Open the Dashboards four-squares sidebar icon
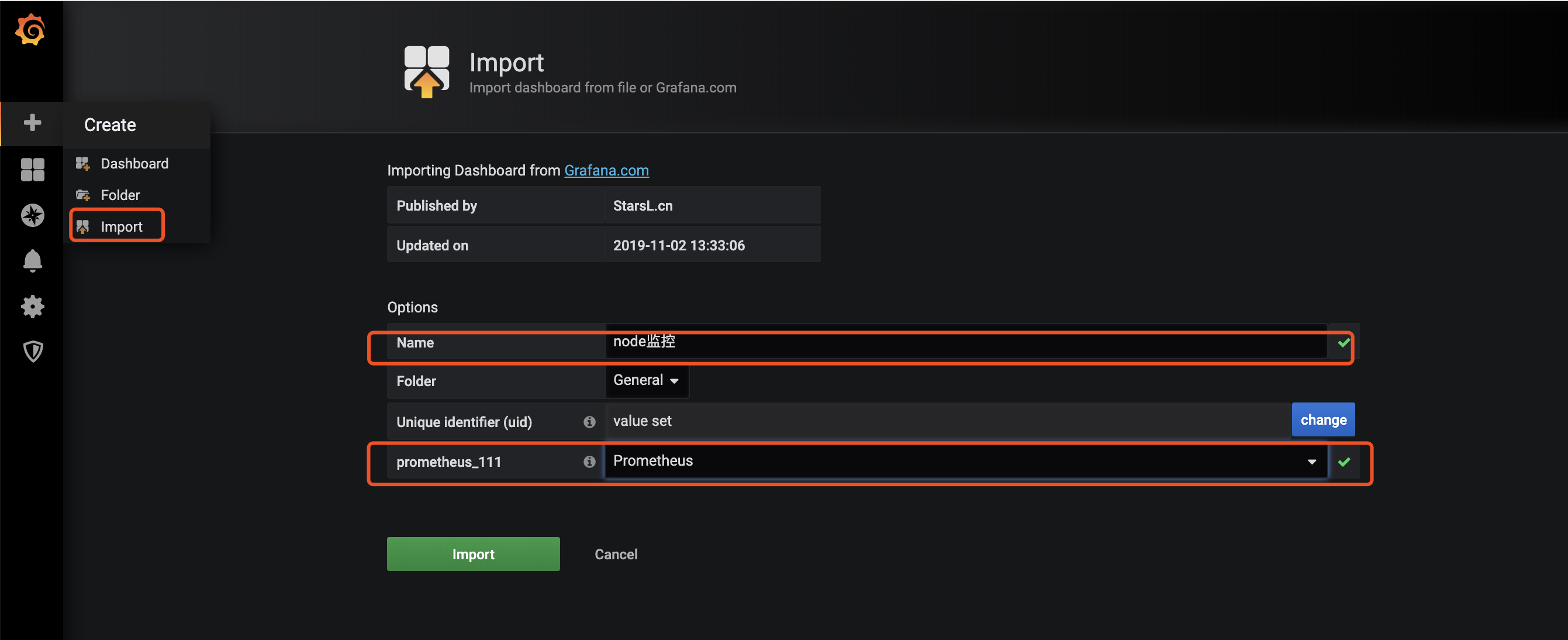Screen dimensions: 1568x640 (x=32, y=169)
